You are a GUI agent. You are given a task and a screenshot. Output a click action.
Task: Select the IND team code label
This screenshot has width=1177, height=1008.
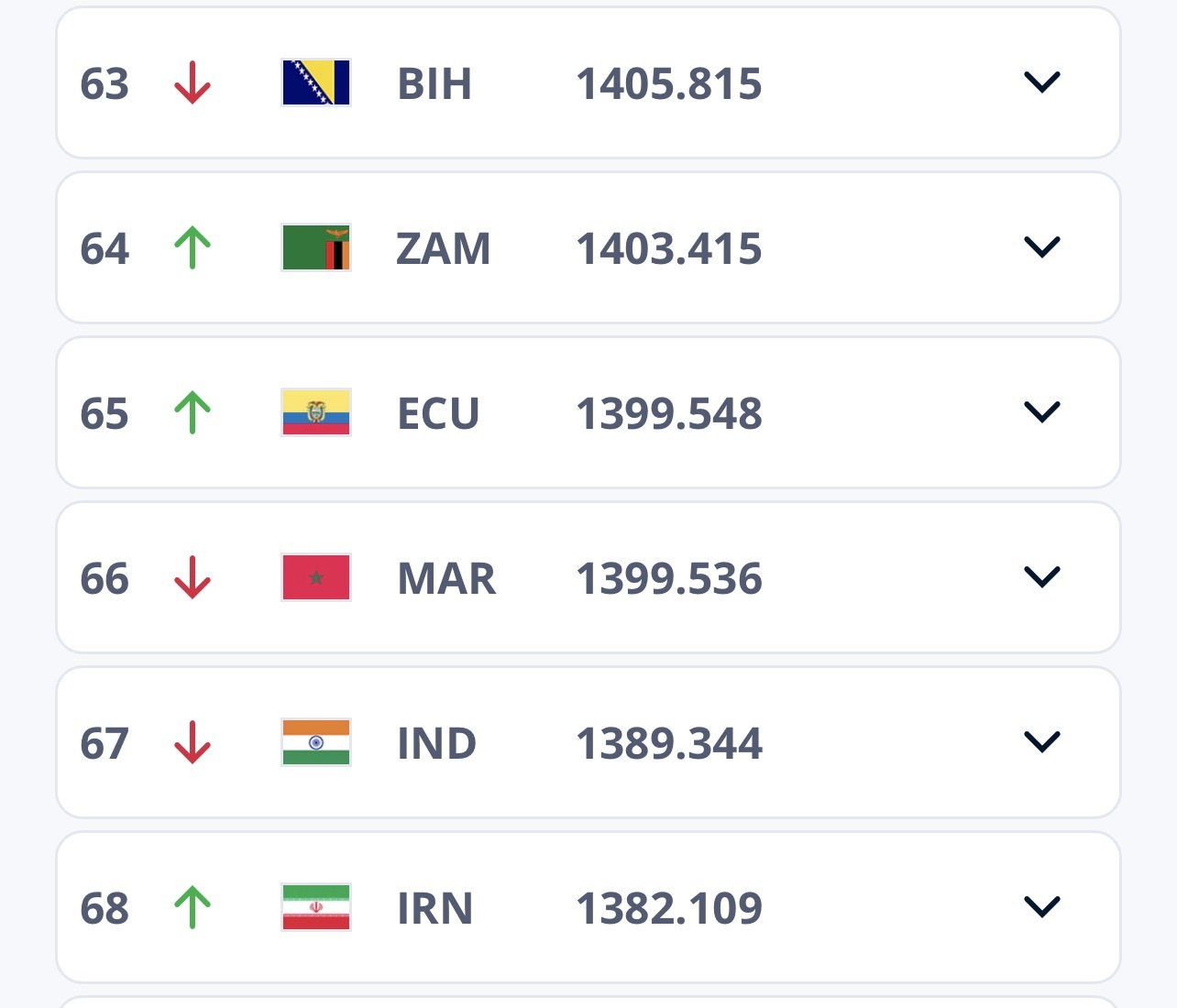coord(436,744)
